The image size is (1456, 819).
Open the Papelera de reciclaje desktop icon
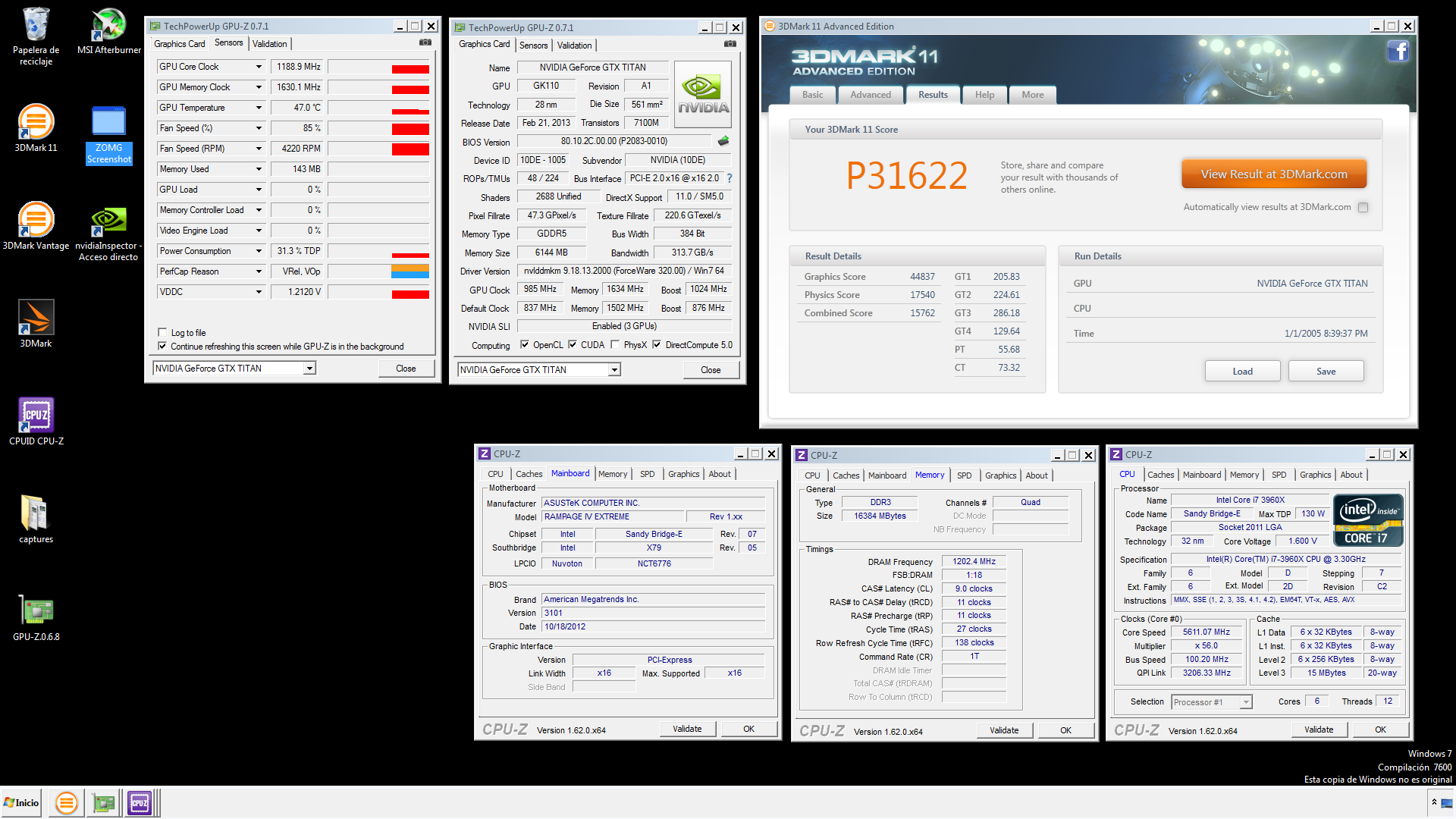pos(36,36)
